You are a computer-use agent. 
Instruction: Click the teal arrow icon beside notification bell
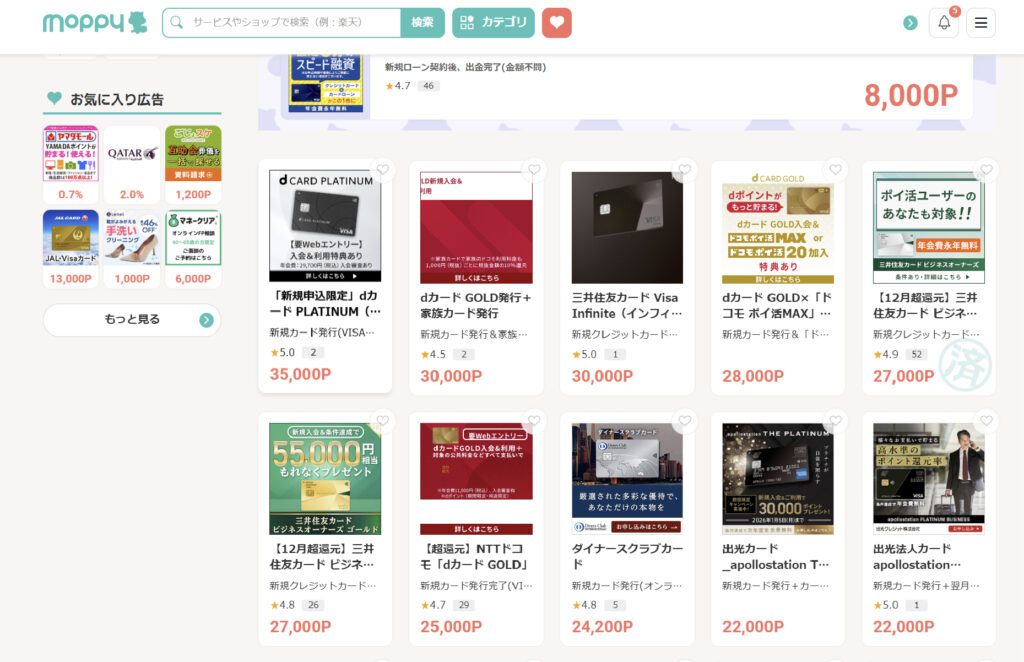tap(910, 23)
